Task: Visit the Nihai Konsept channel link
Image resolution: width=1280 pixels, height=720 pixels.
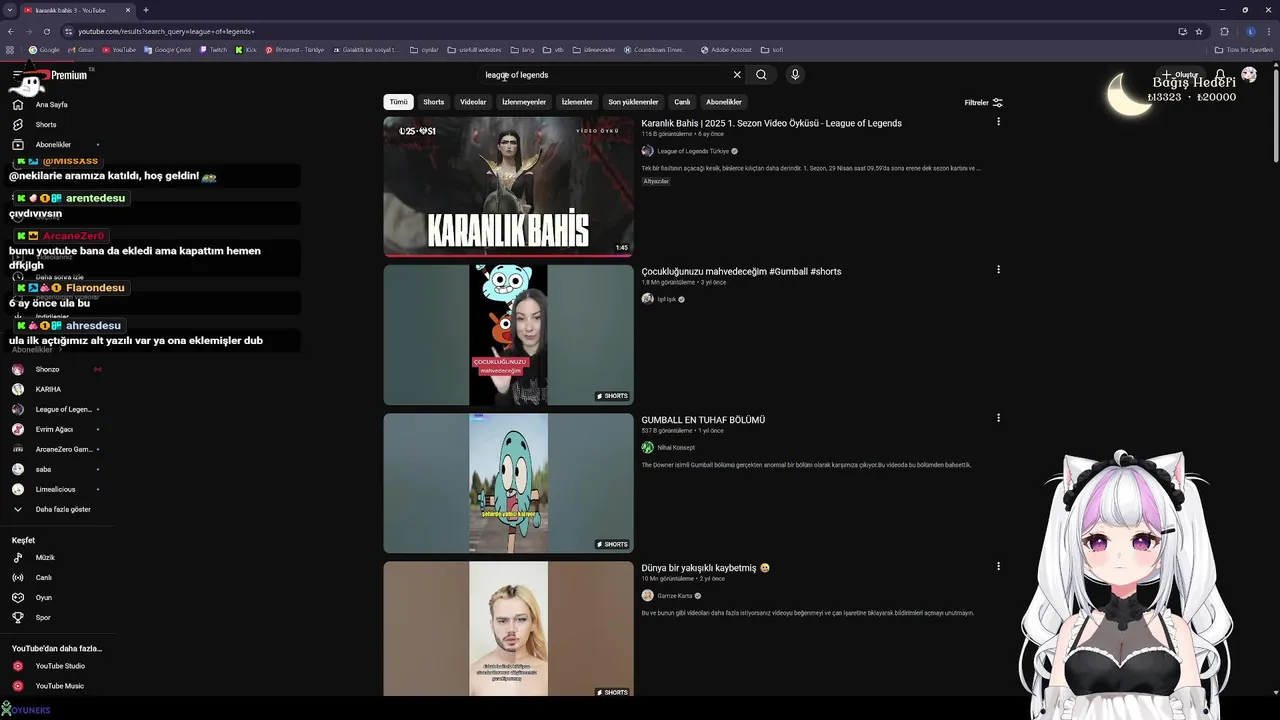Action: pos(676,448)
